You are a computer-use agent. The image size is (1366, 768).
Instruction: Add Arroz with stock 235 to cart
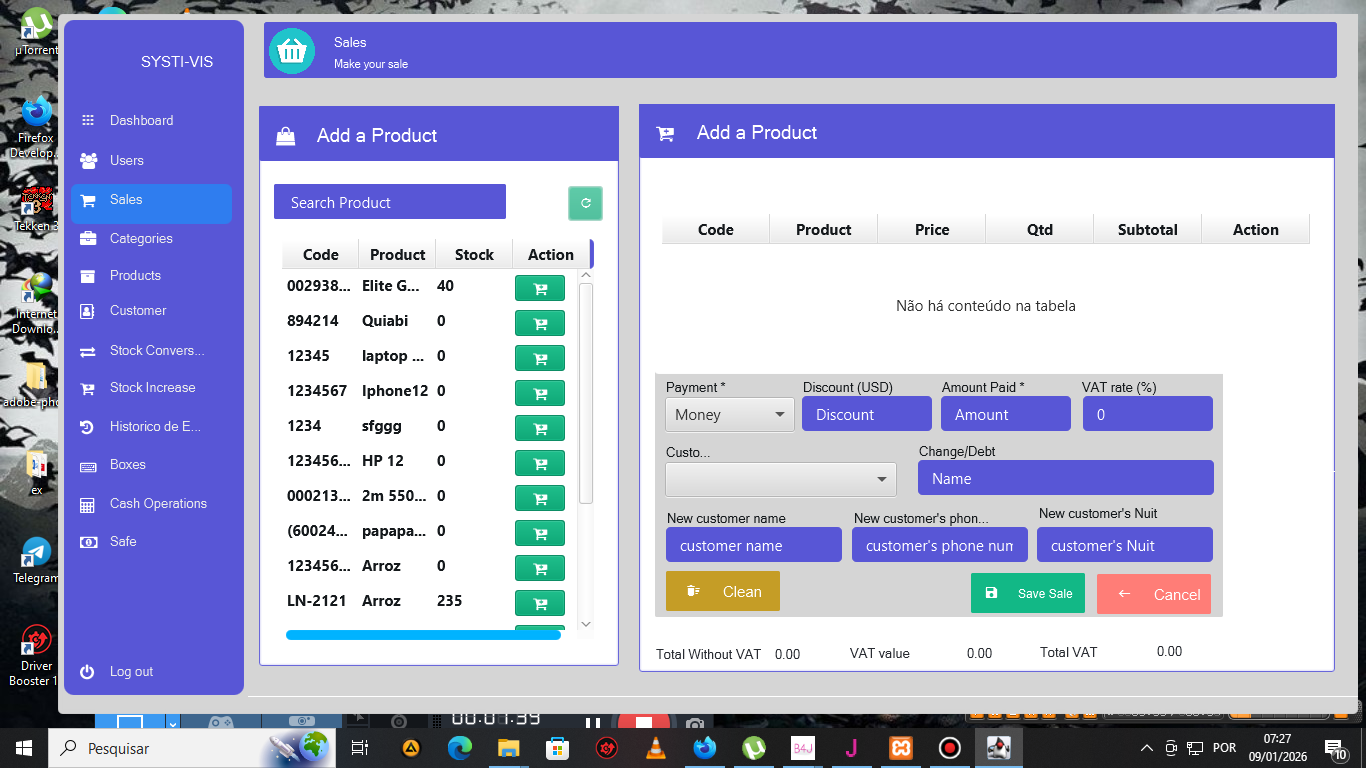pos(540,603)
